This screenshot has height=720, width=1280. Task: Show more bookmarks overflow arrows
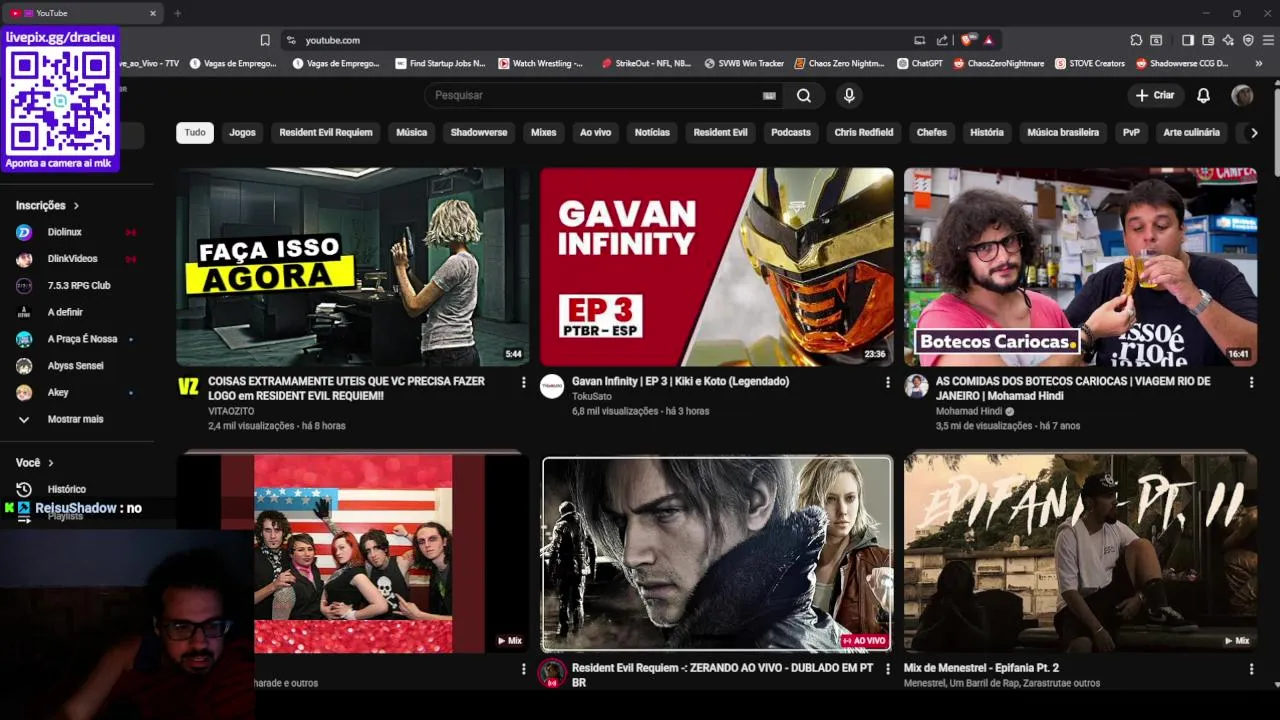(1258, 63)
